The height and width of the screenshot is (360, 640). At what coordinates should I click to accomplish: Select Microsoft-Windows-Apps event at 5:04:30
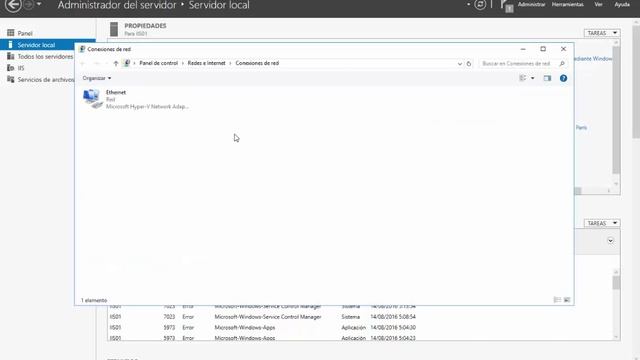[x=263, y=327]
